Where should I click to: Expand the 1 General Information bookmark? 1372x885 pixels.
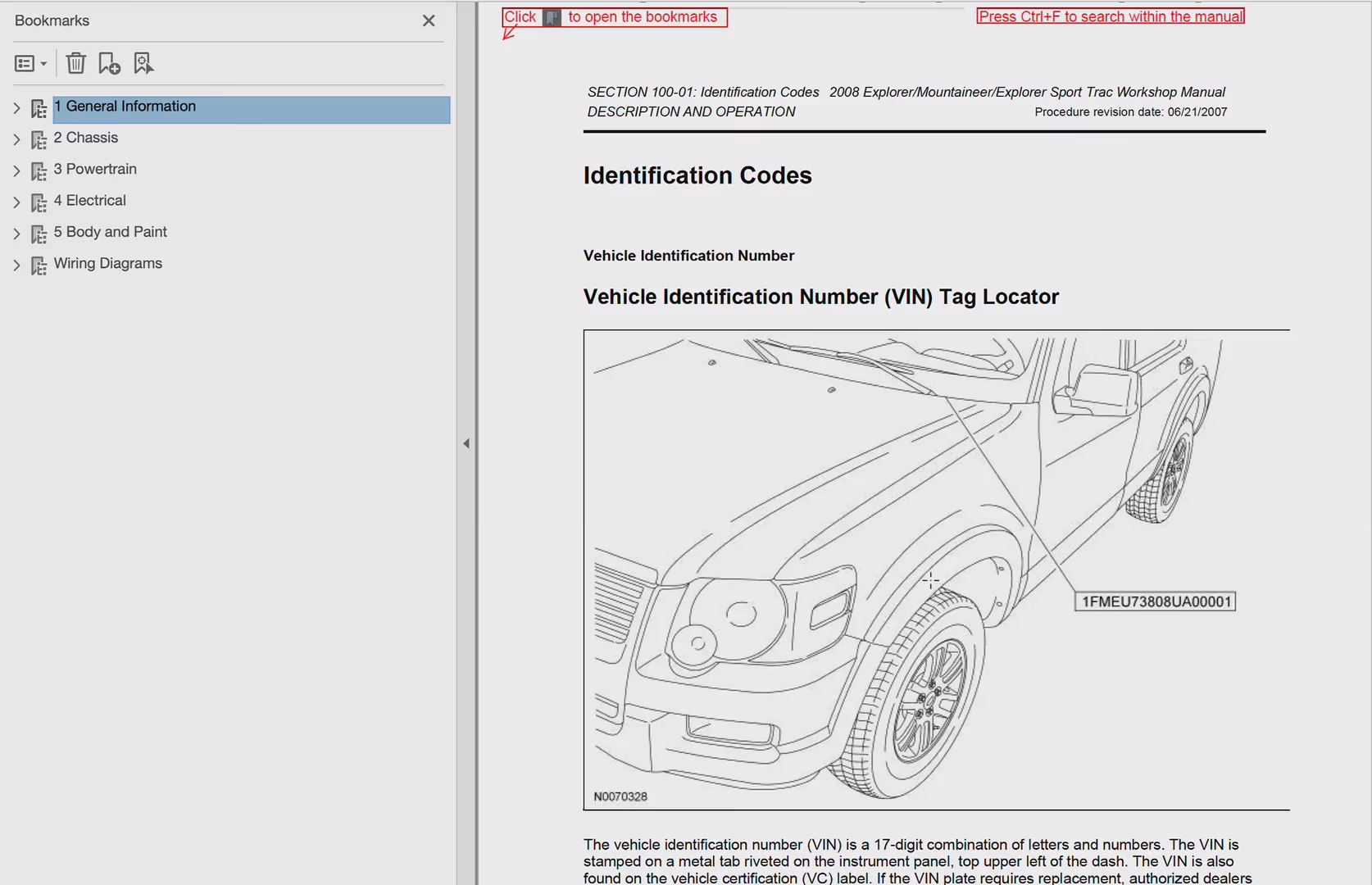pyautogui.click(x=16, y=108)
